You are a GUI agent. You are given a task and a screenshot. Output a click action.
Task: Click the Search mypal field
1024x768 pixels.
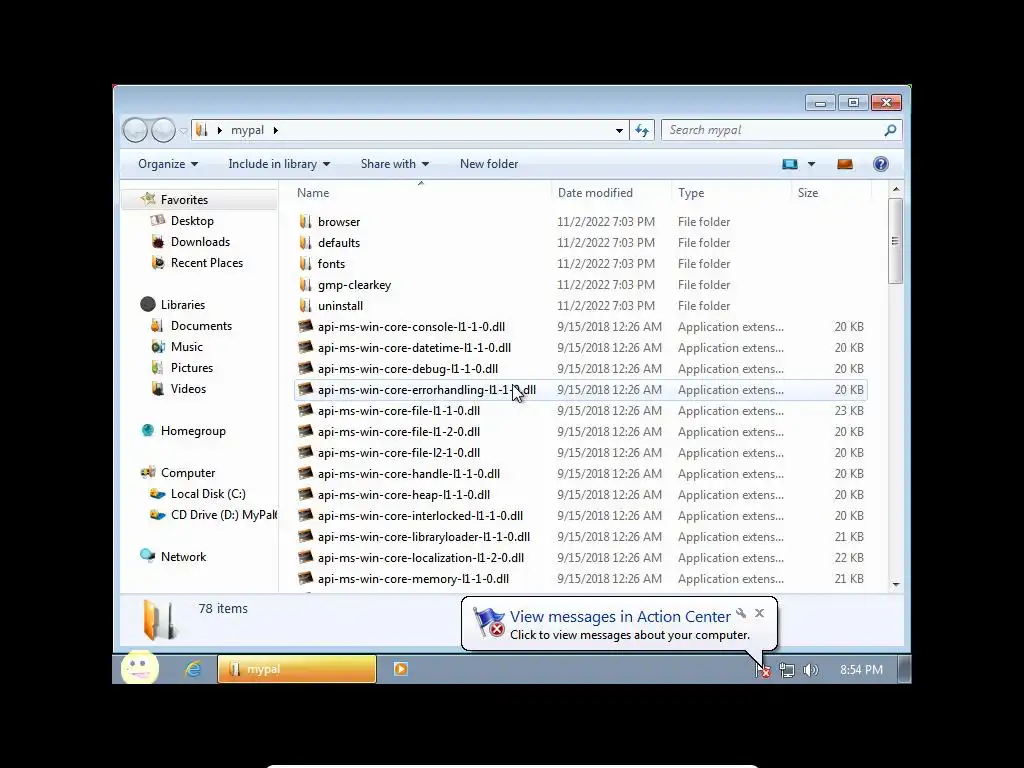pos(782,130)
